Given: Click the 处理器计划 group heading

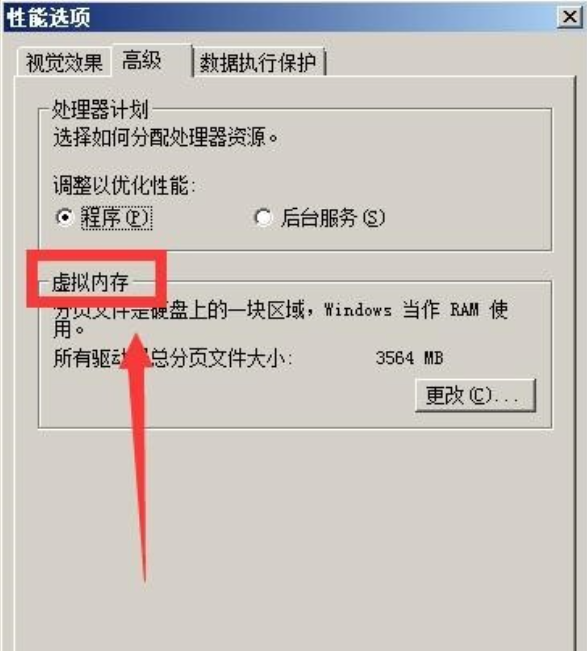Looking at the screenshot, I should click(x=100, y=110).
